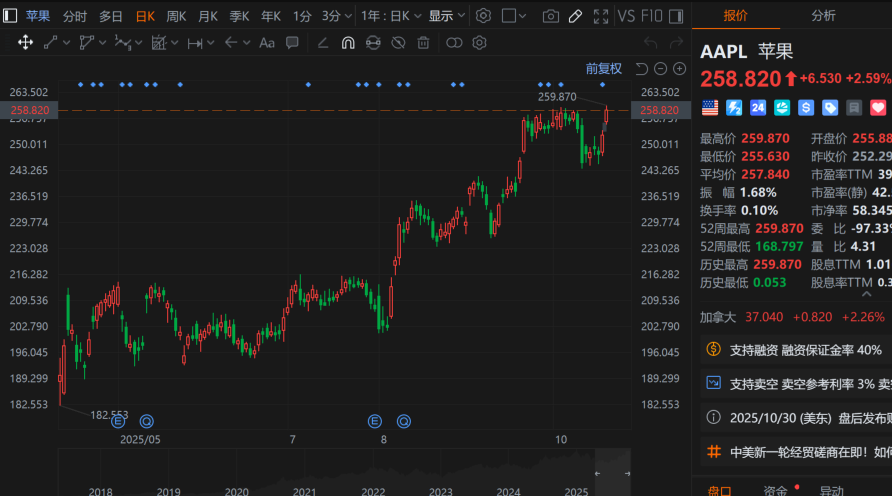
Task: Toggle the left sidebar panel icon
Action: pos(10,16)
